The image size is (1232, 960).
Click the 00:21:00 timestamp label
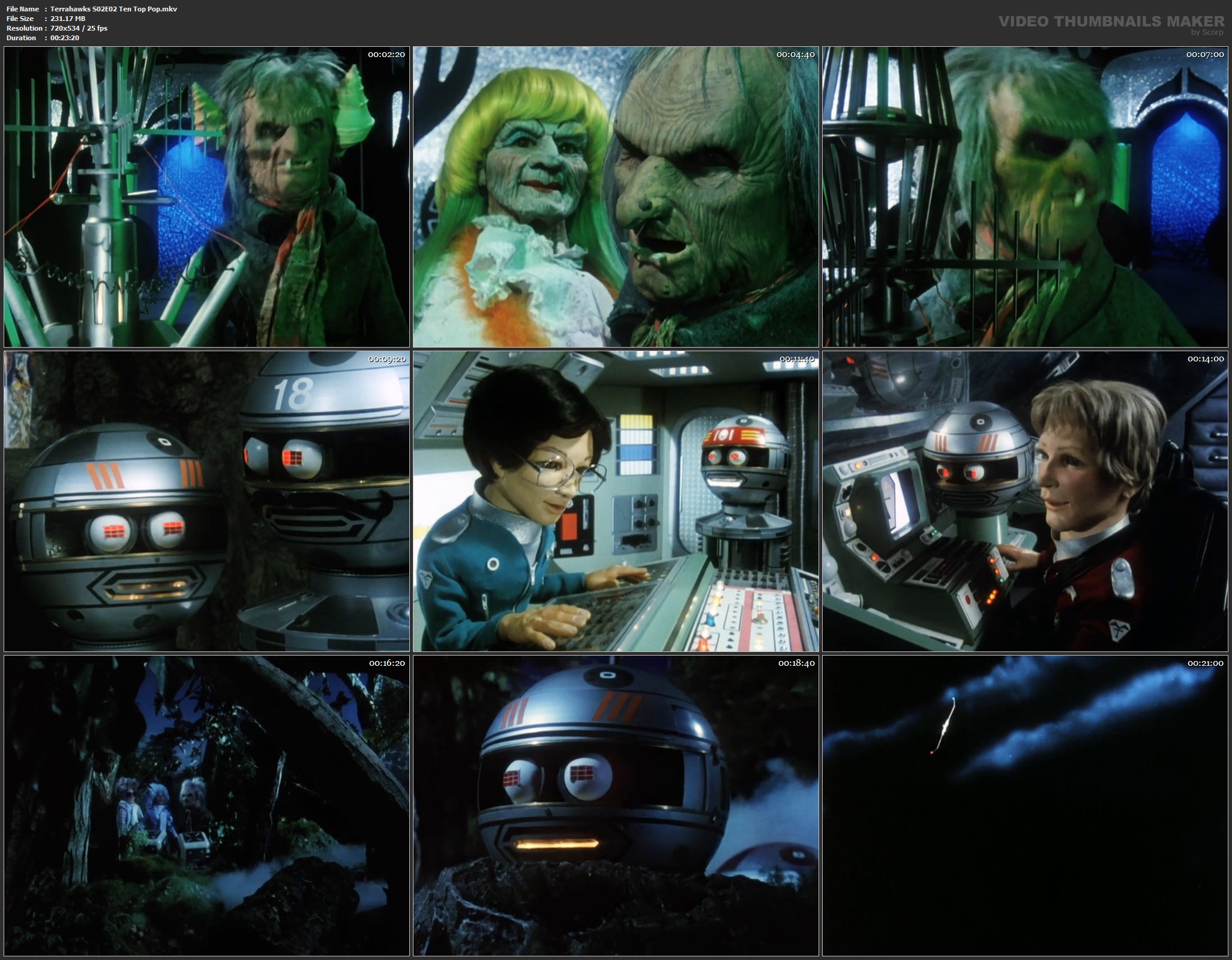[1205, 663]
